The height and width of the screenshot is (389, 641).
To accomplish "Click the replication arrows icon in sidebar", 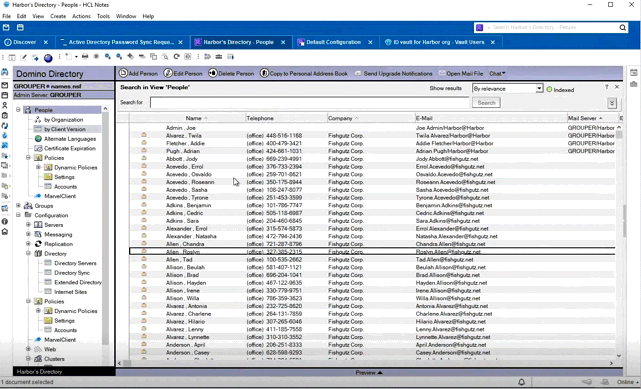I will pos(5,125).
